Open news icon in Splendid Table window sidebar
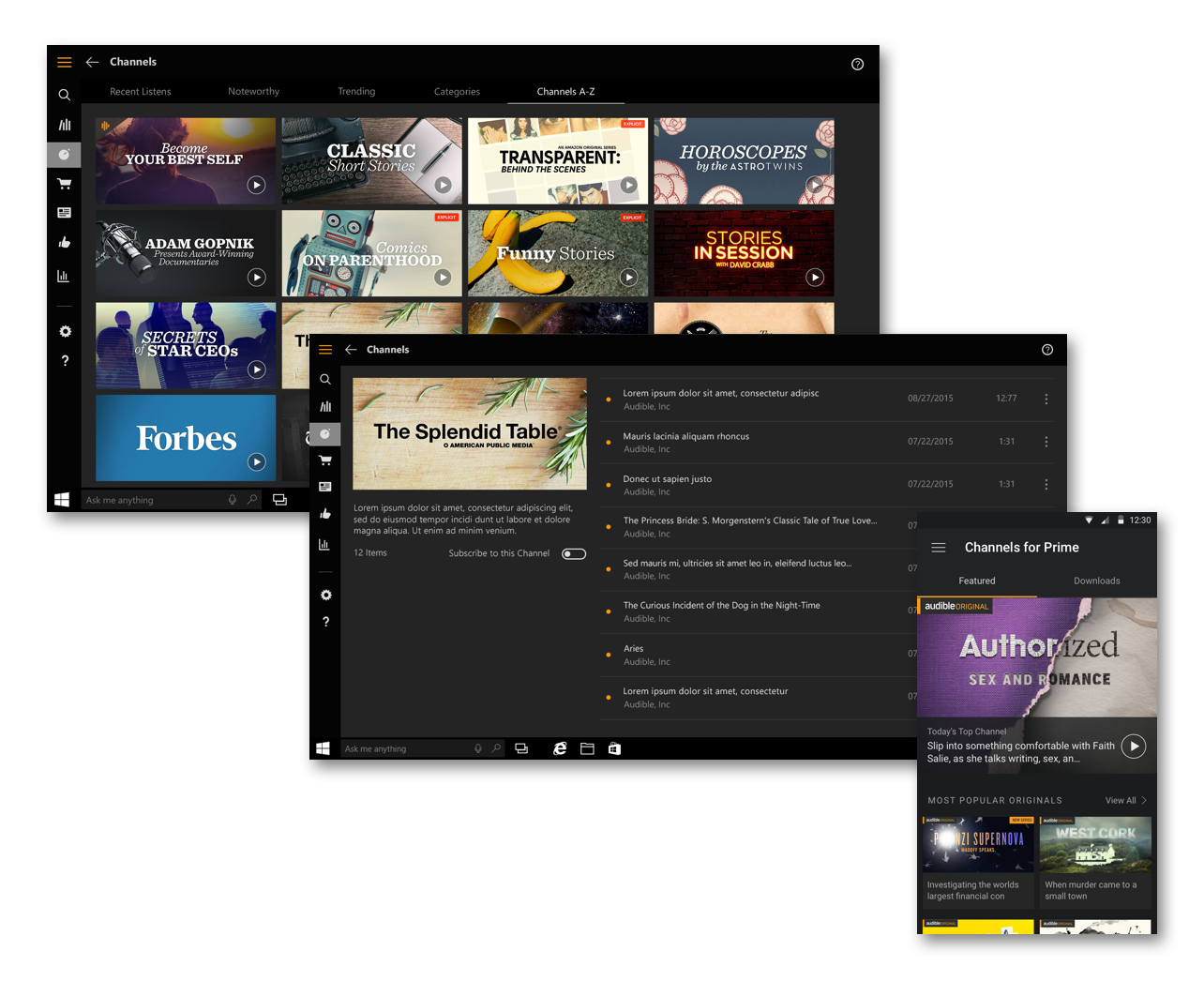 (325, 487)
